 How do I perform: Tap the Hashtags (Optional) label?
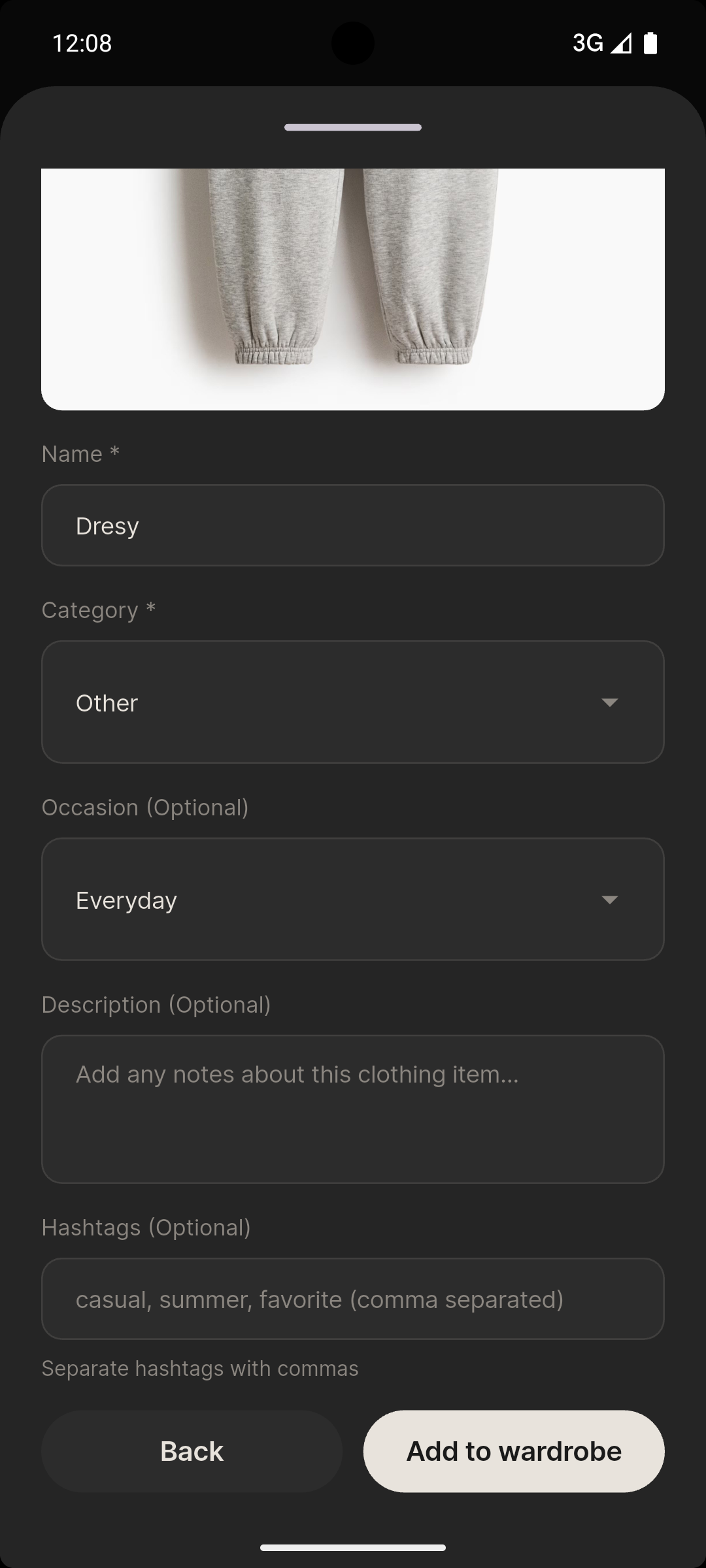tap(146, 1228)
